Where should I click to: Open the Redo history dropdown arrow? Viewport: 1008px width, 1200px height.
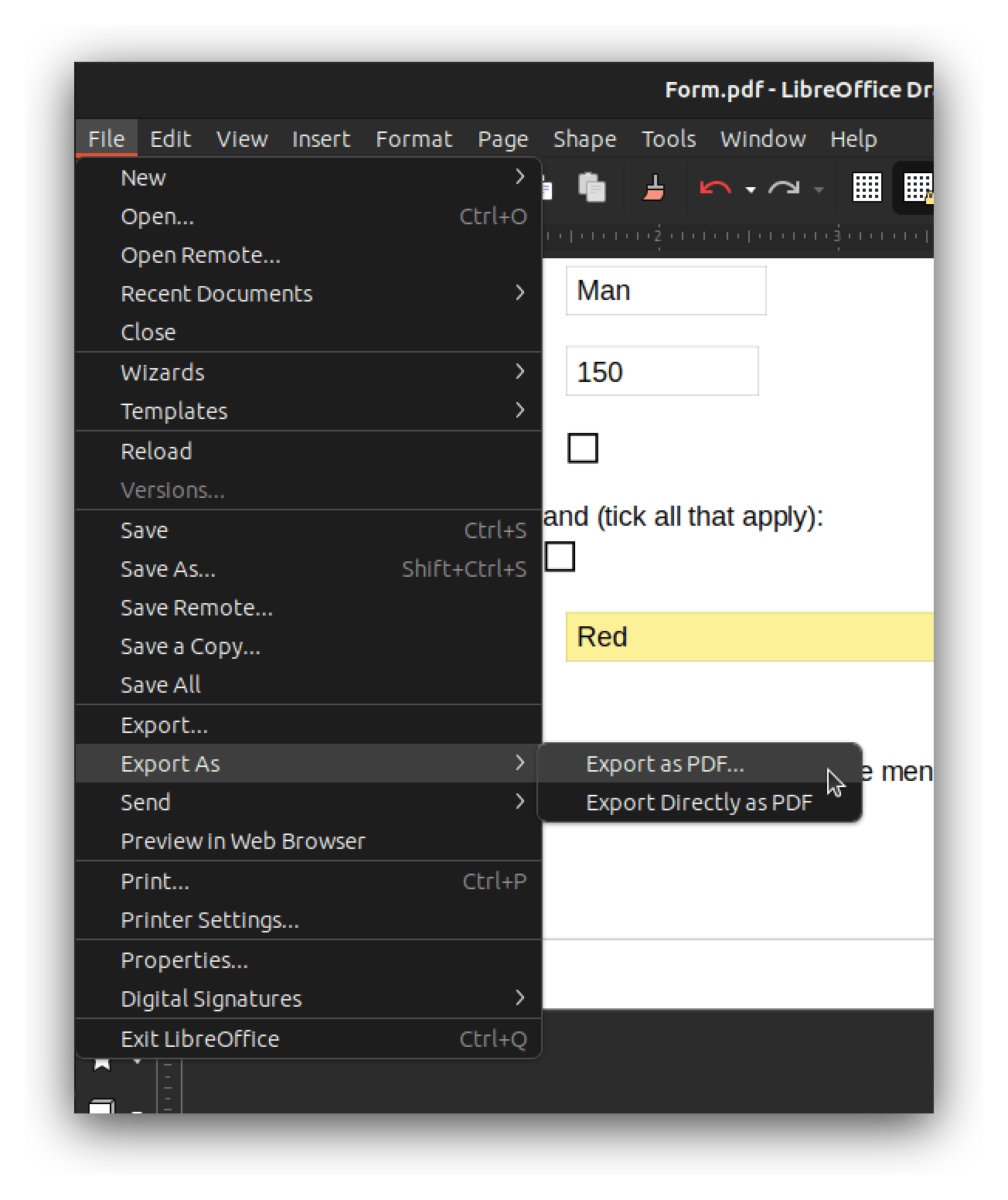click(x=819, y=189)
